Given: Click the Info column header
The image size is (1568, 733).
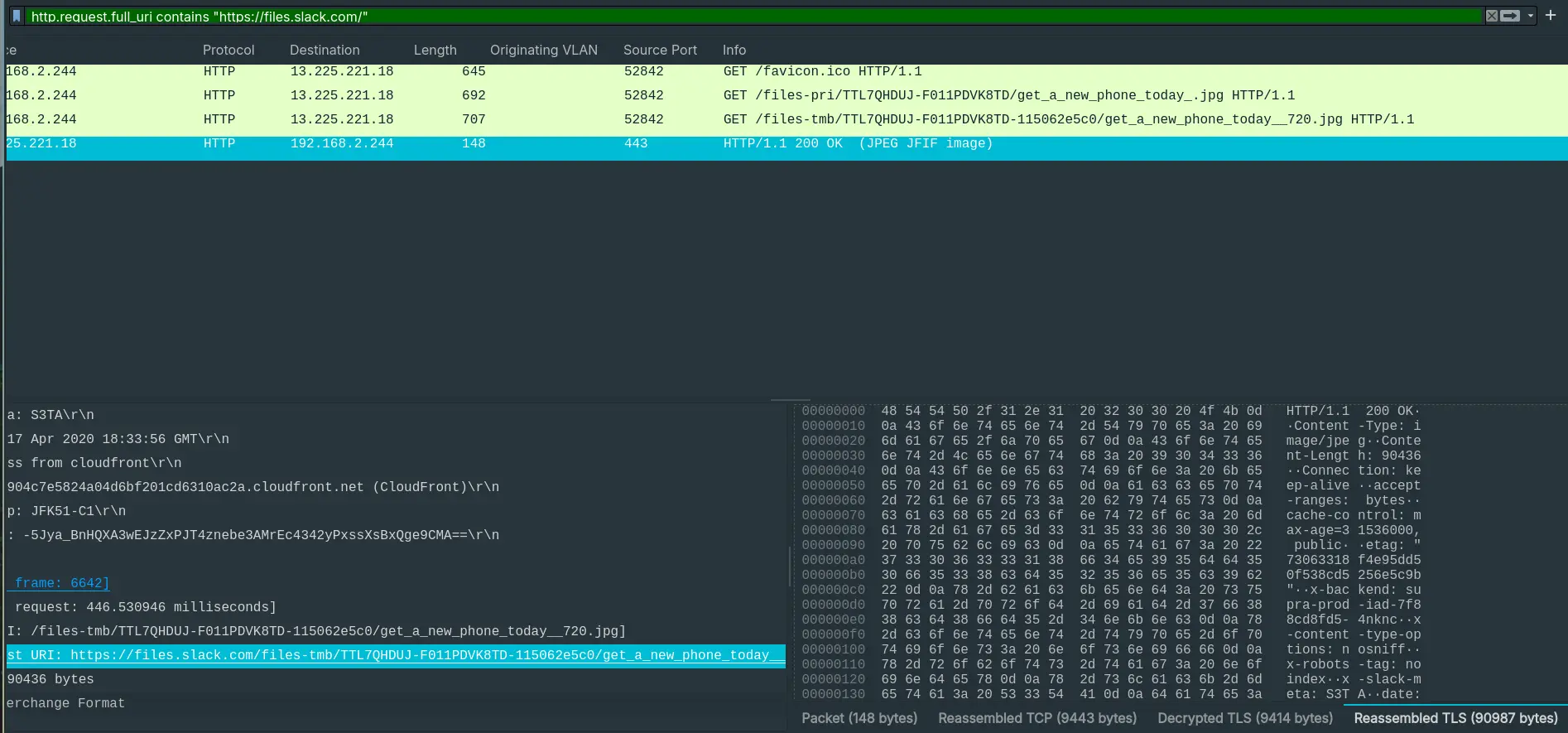Looking at the screenshot, I should pyautogui.click(x=733, y=50).
